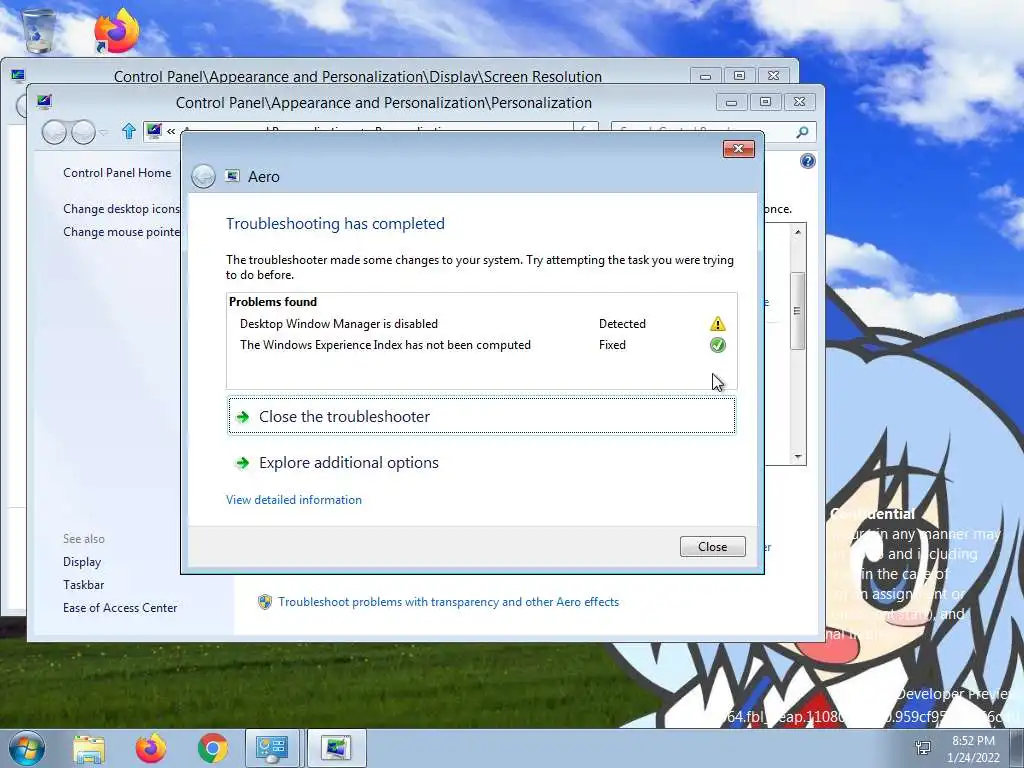
Task: Click Troubleshoot problems with transparency and Aero effects
Action: tap(448, 601)
